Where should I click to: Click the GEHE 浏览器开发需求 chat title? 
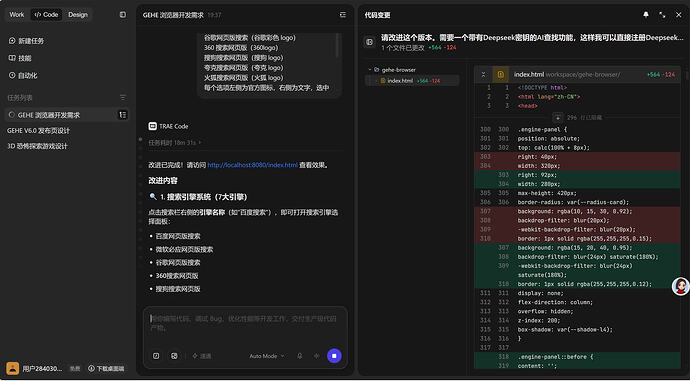point(173,15)
